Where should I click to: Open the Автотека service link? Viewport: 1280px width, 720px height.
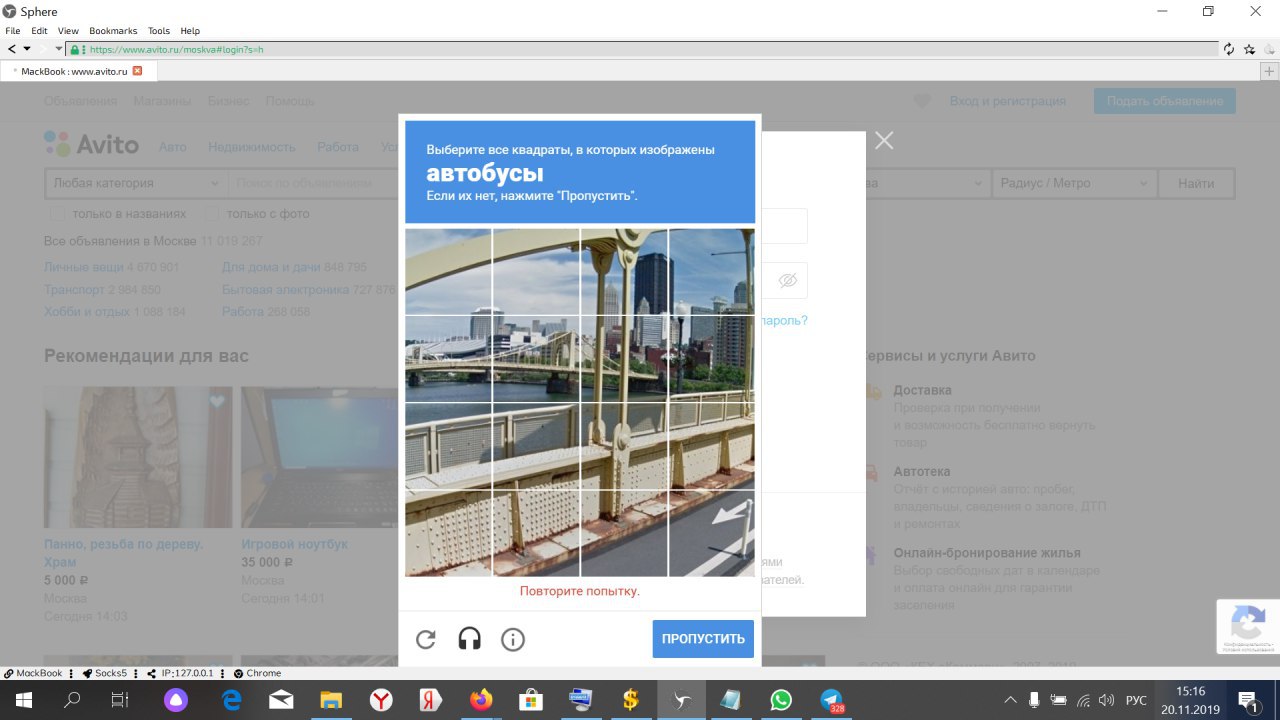(922, 471)
